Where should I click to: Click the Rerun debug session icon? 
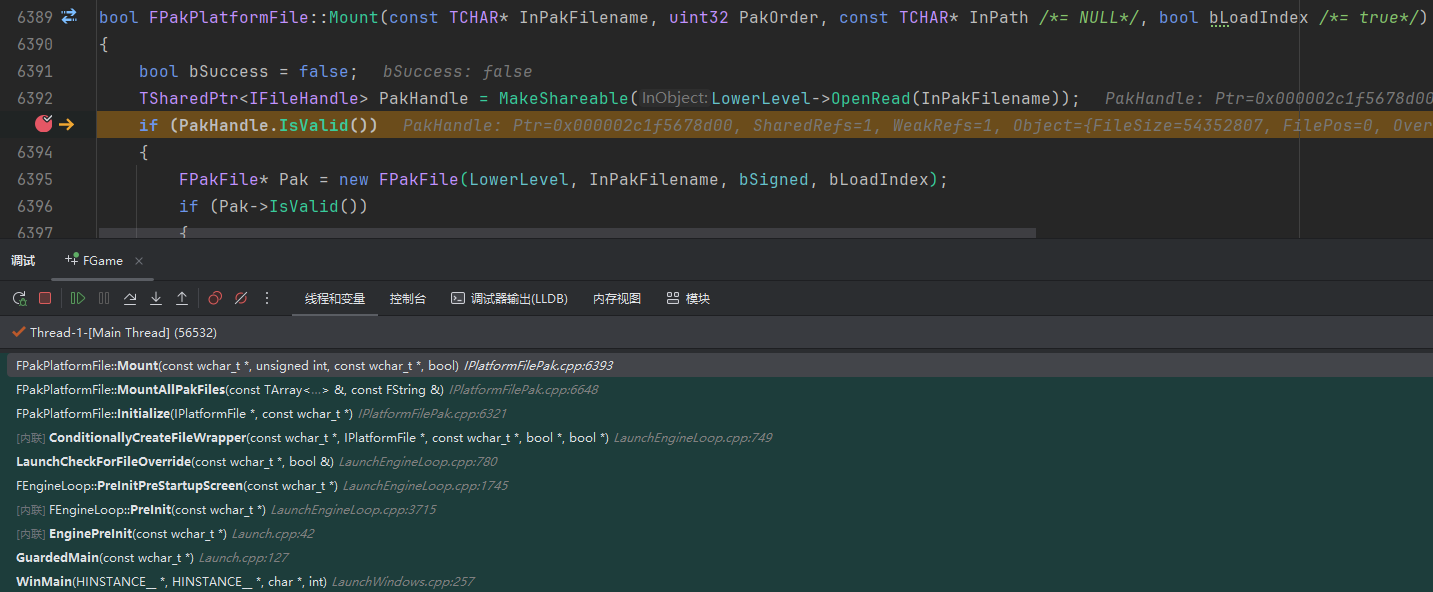[19, 298]
